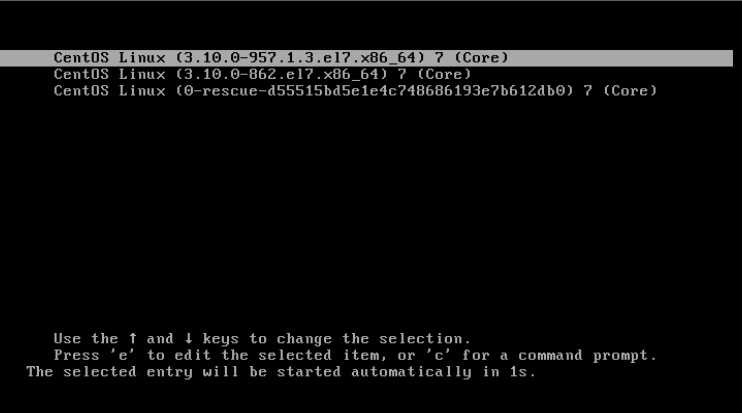Image resolution: width=742 pixels, height=413 pixels.
Task: Click the 1s auto-boot countdown value
Action: click(x=519, y=372)
